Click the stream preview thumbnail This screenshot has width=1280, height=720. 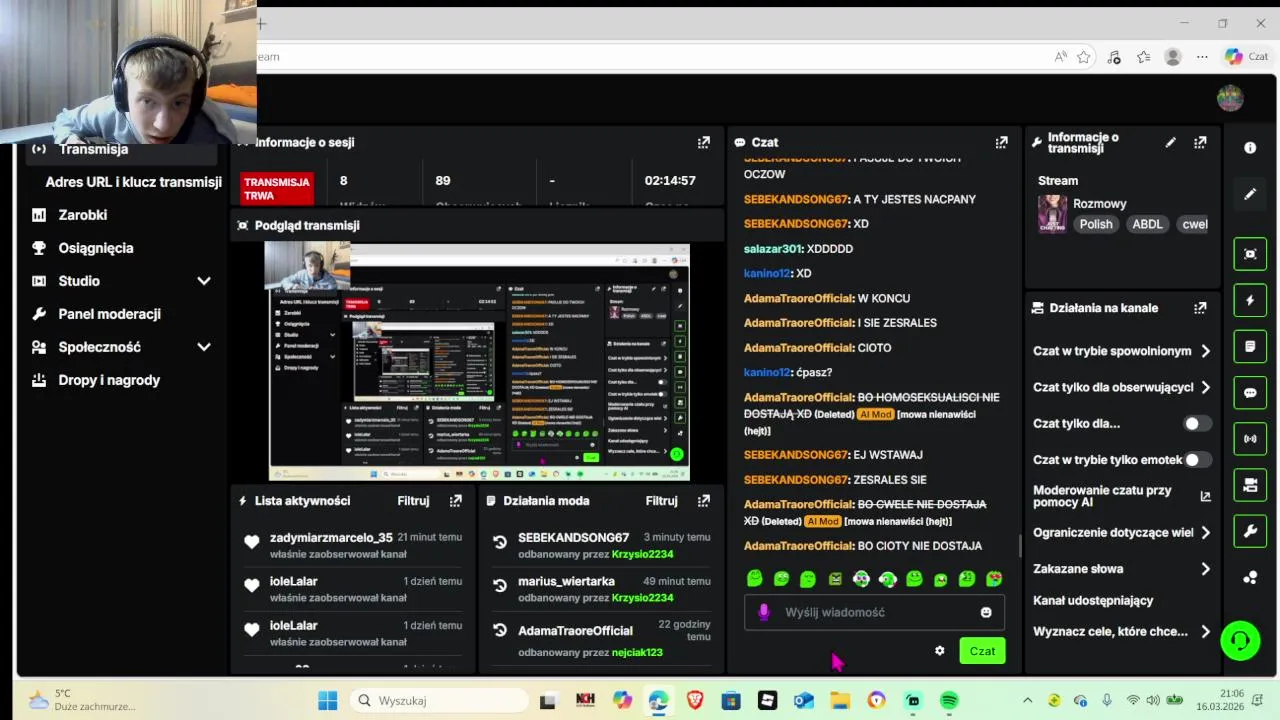(479, 362)
